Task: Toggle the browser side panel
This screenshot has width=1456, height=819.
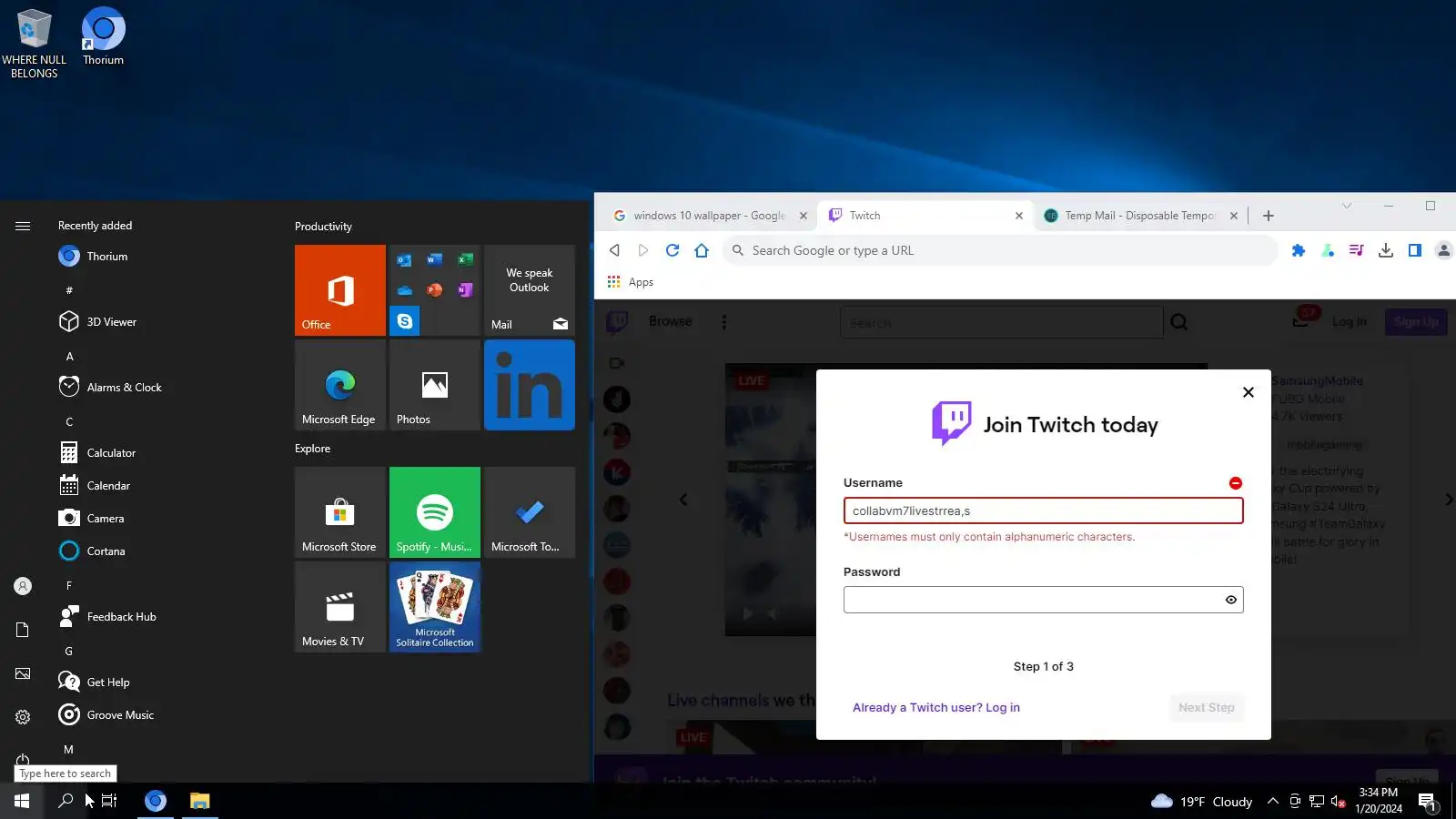Action: 1415,250
